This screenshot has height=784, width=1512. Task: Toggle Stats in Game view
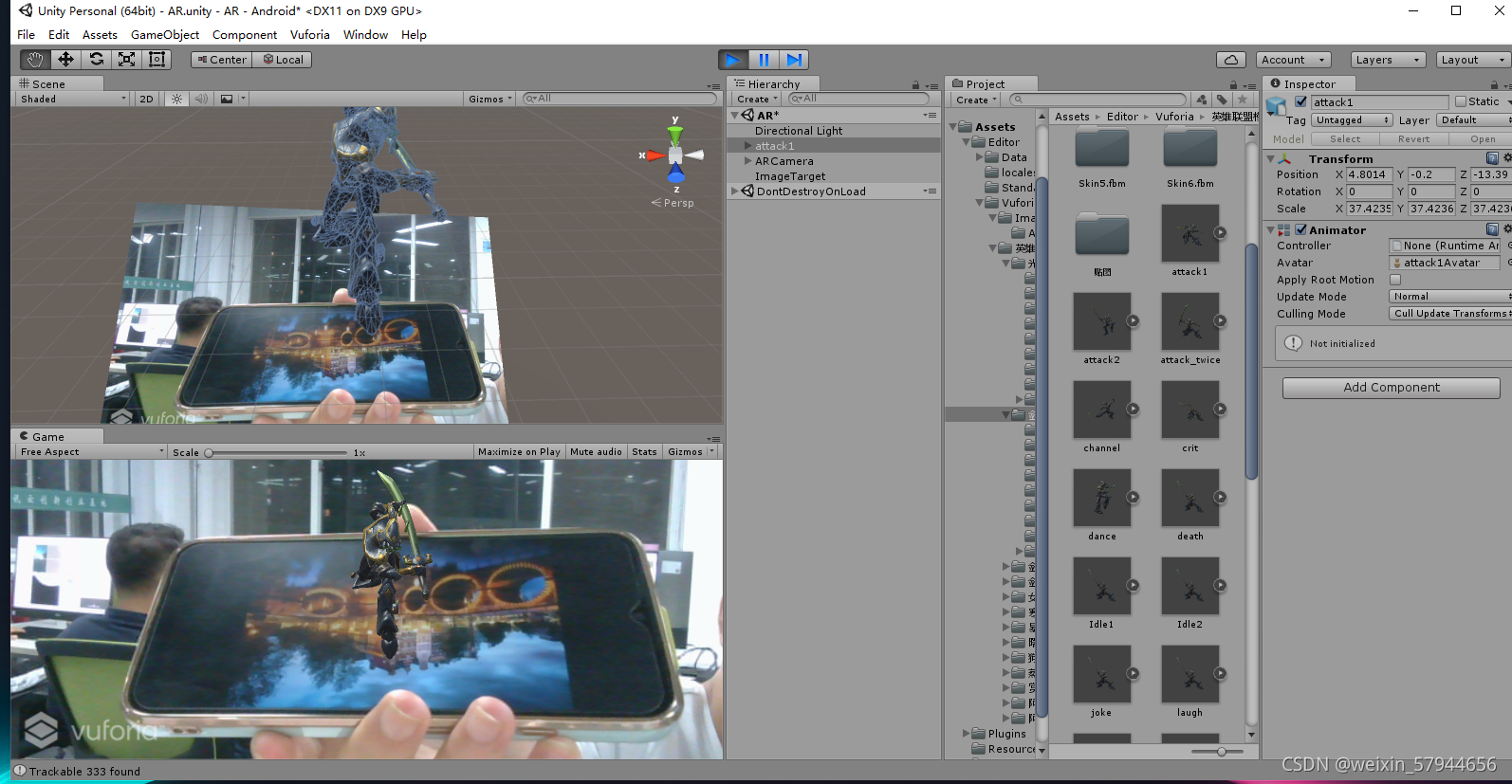point(644,452)
